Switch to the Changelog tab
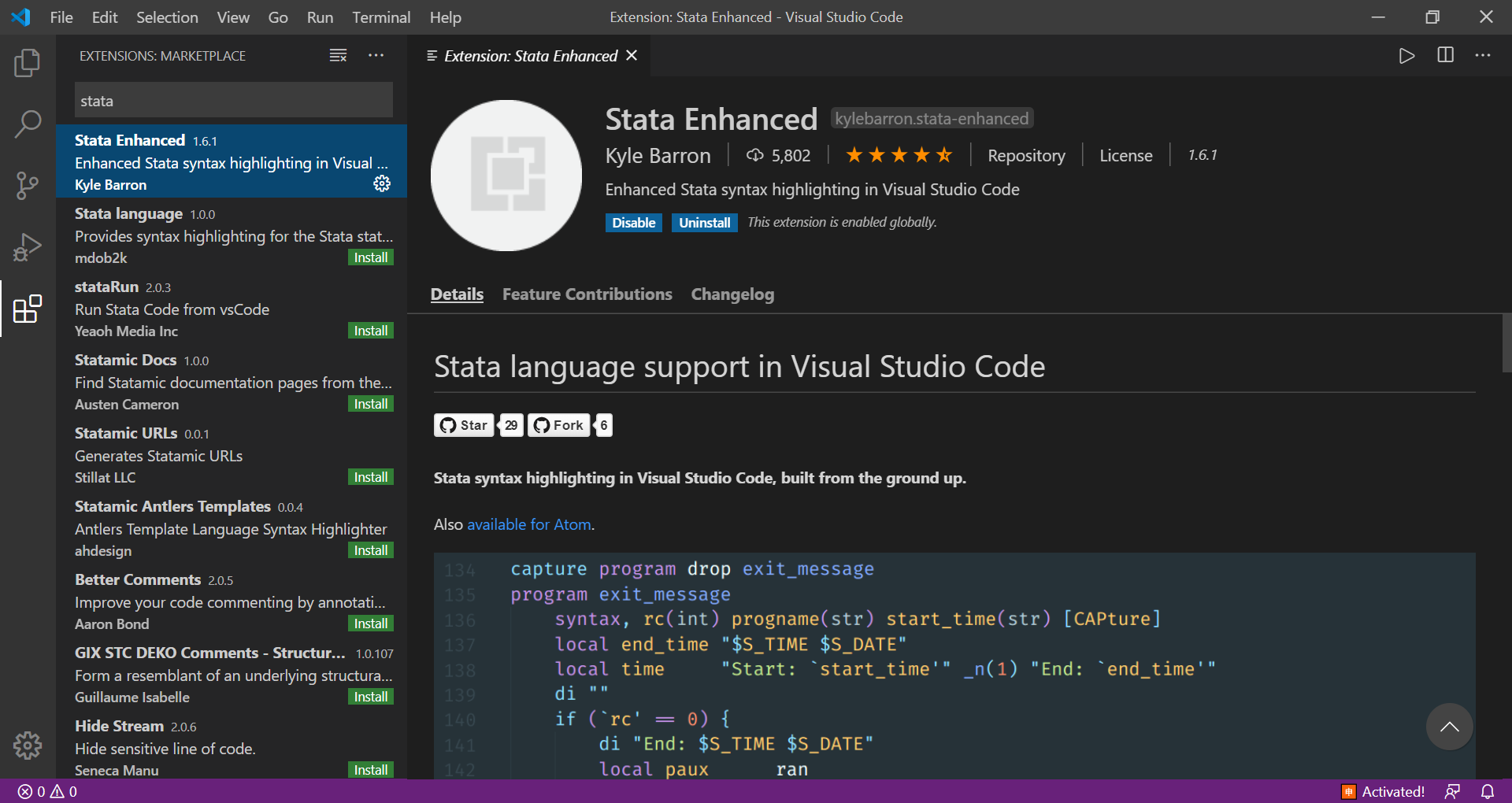Screen dimensions: 1512x803 pyautogui.click(x=732, y=294)
